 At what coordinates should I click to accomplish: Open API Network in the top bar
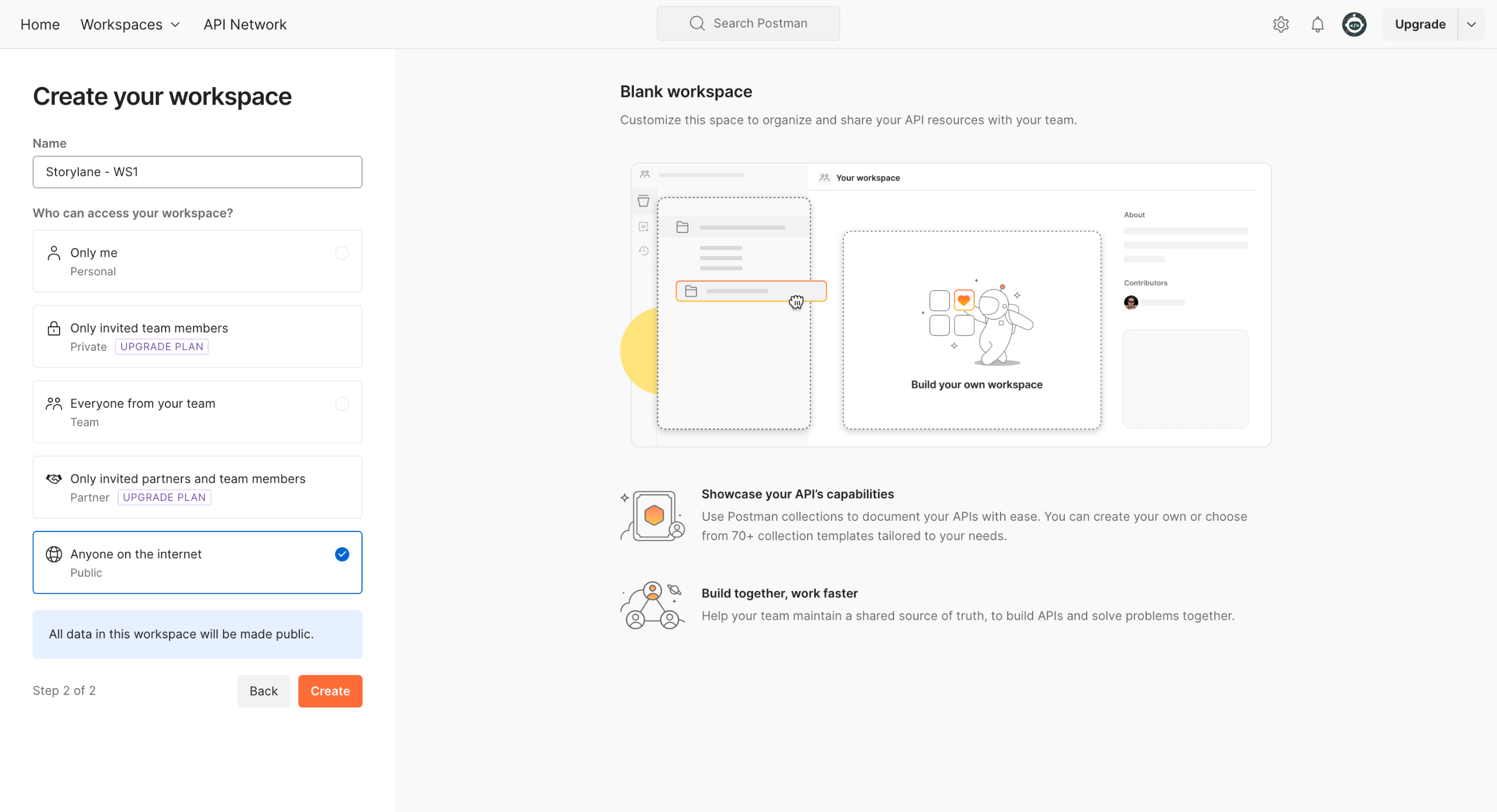tap(244, 25)
